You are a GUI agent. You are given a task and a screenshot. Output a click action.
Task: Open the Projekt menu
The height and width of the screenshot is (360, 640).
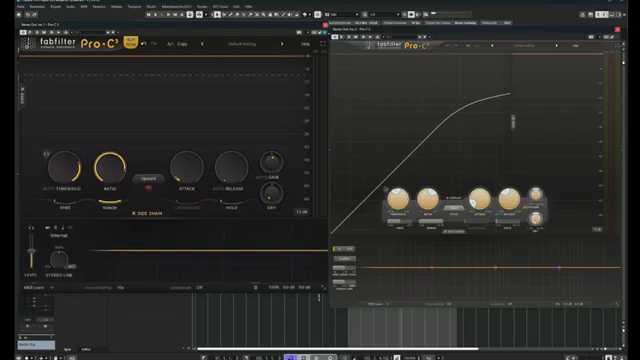coord(56,7)
